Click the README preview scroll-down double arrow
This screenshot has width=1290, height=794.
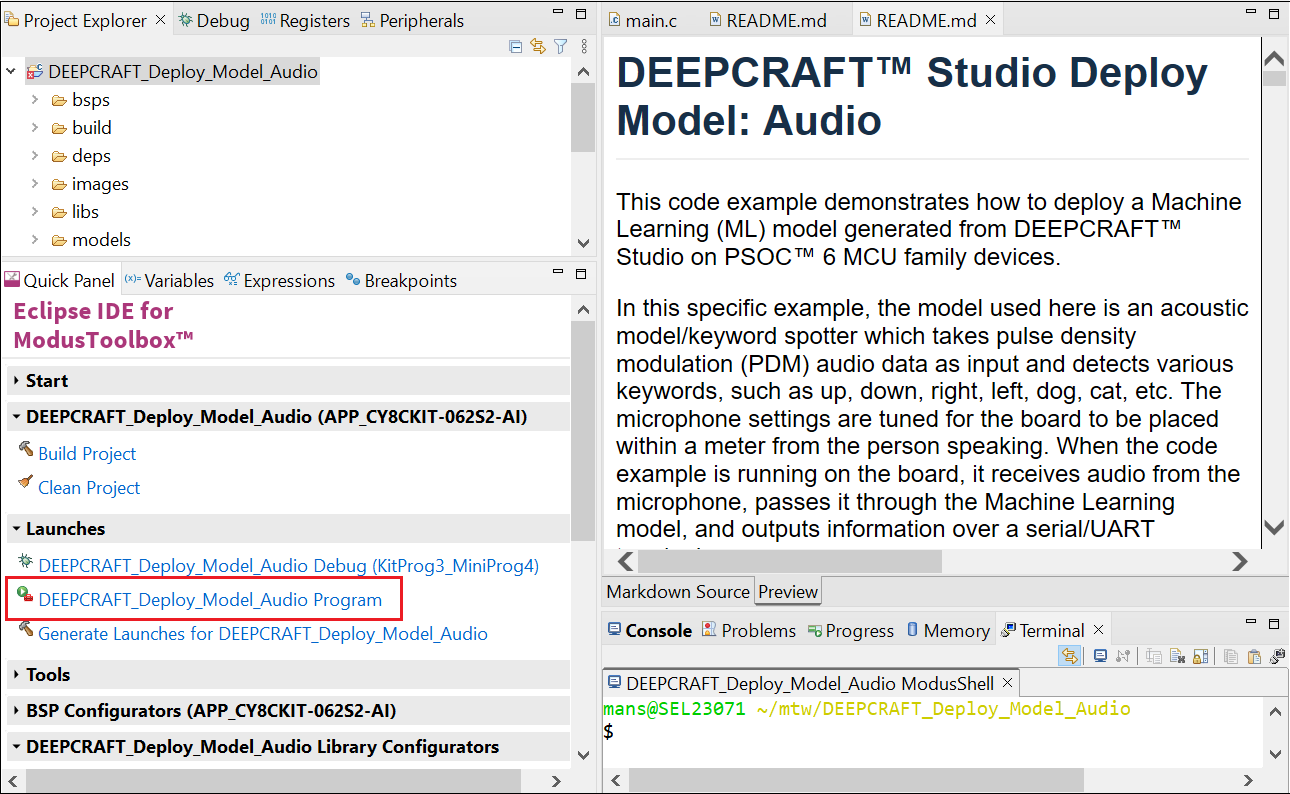coord(1274,526)
